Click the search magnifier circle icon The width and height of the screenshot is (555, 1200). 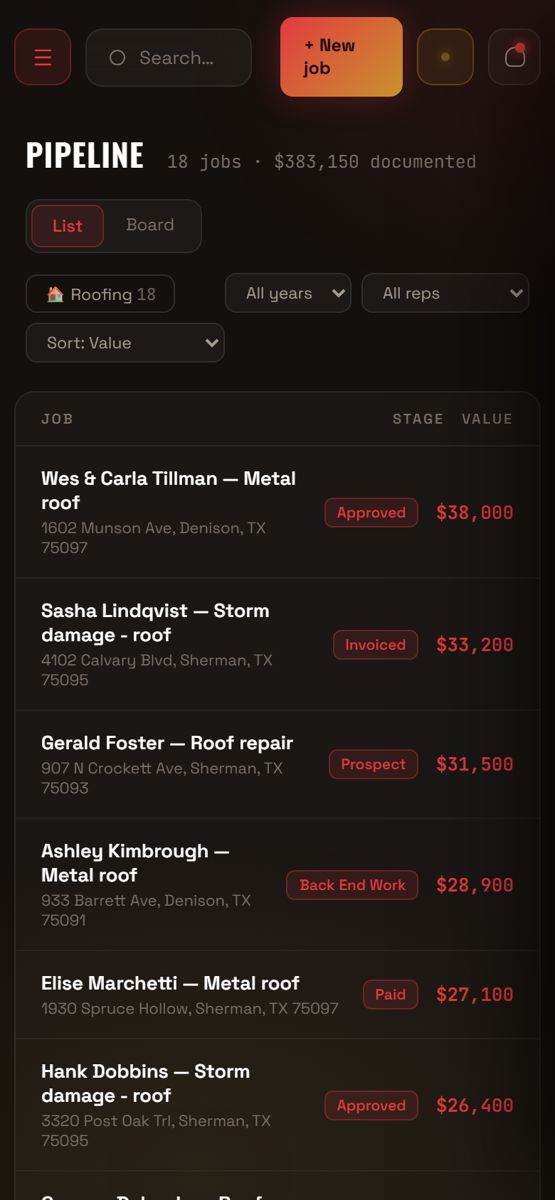click(x=117, y=58)
